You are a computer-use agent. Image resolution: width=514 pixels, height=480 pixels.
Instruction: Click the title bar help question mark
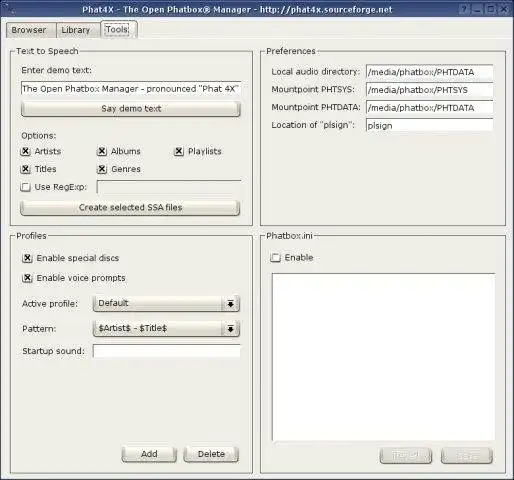pos(465,9)
